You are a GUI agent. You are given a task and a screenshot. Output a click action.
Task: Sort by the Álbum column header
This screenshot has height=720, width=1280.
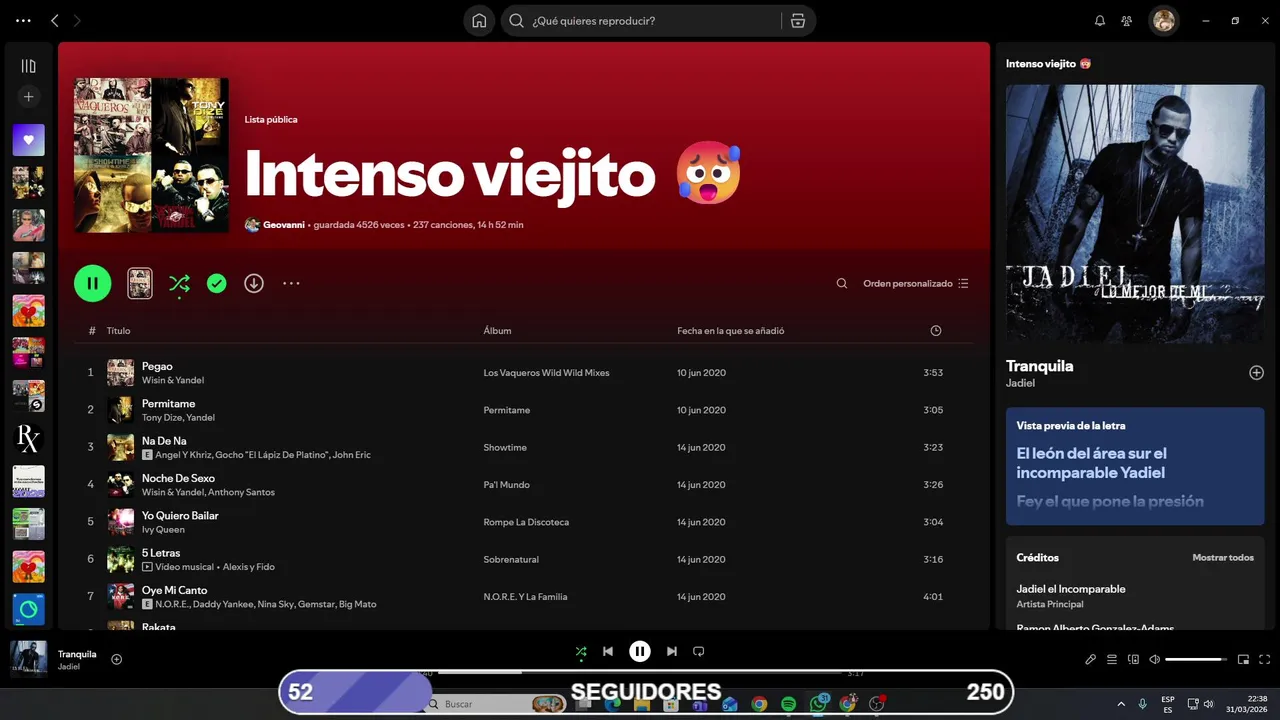[x=497, y=331]
